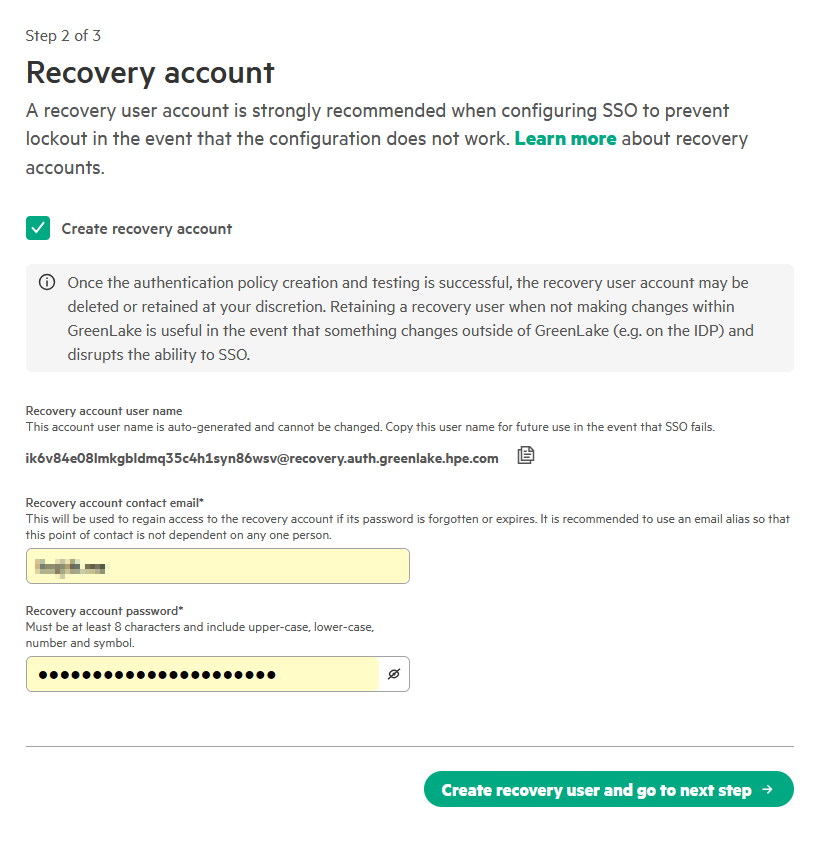
Task: Click the password requirements hint text
Action: pyautogui.click(x=200, y=634)
